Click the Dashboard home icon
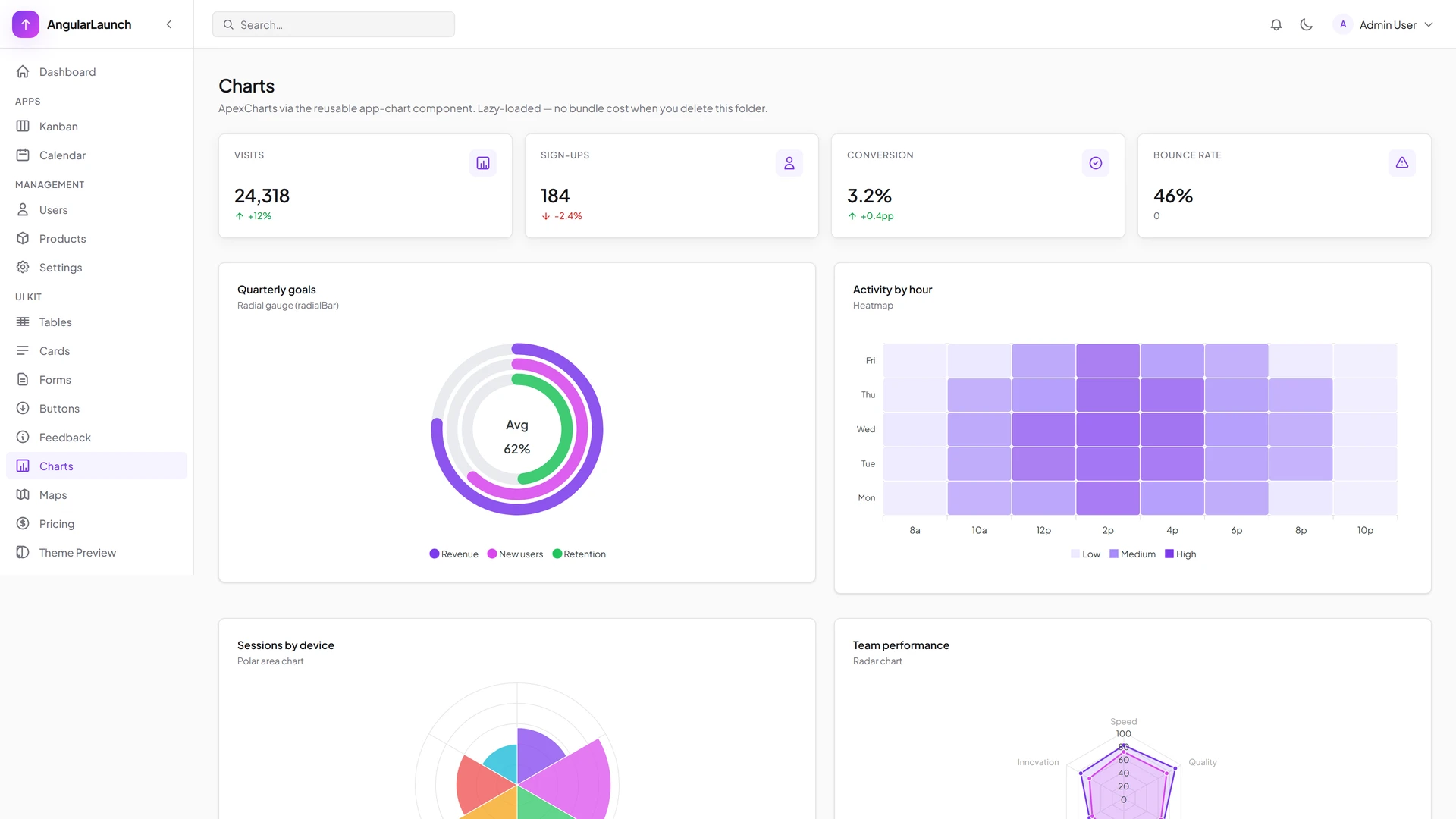 [x=23, y=71]
